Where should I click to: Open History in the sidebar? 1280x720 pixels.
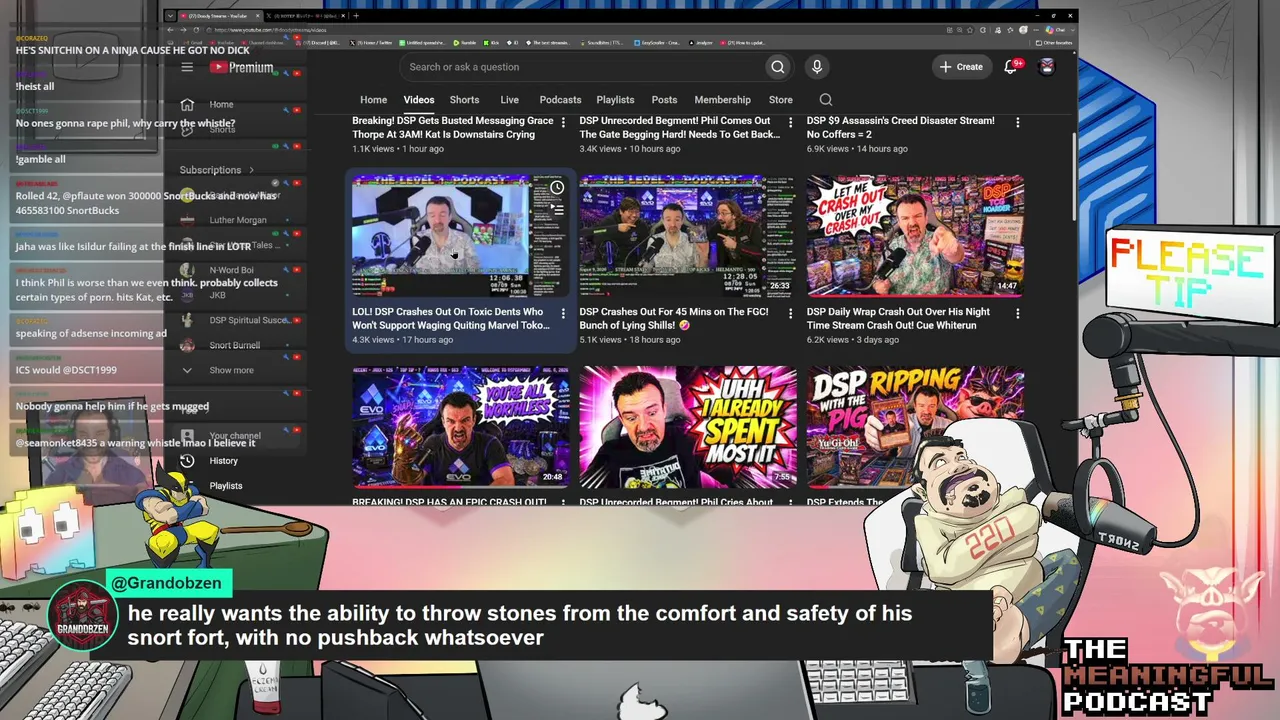click(223, 461)
